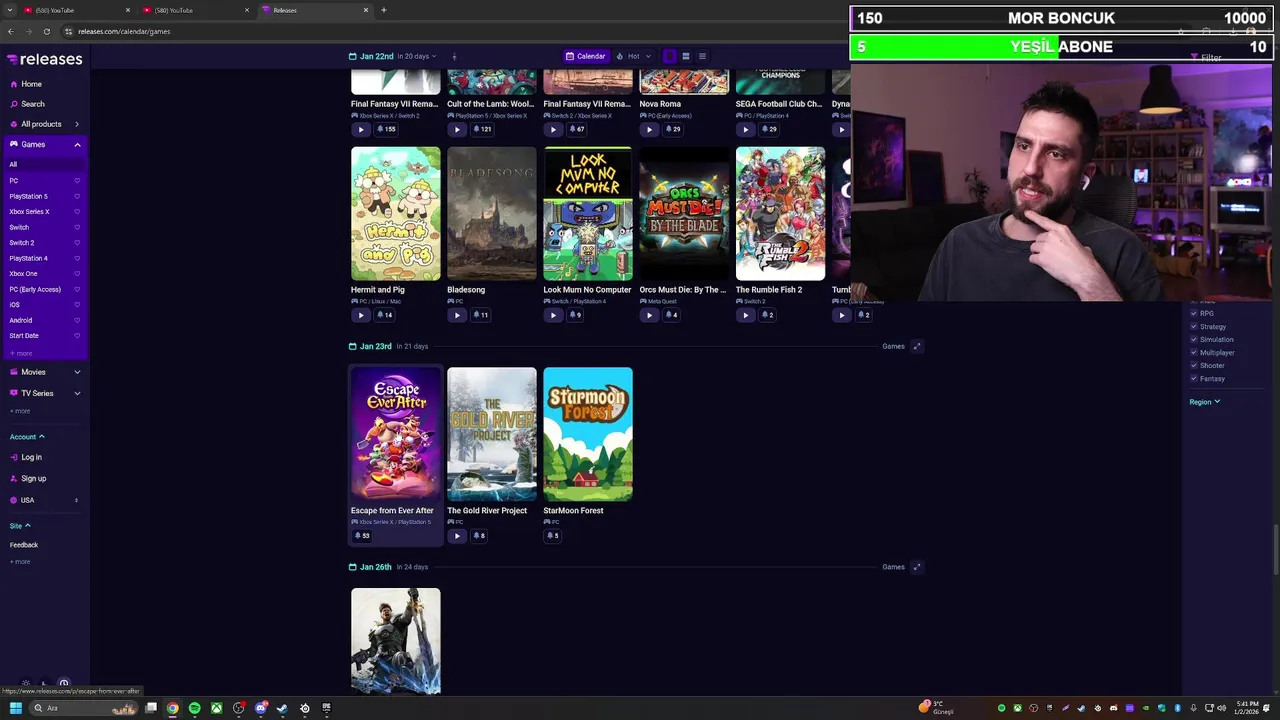Favorite the Xbox One platform heart
The width and height of the screenshot is (1280, 720).
pyautogui.click(x=77, y=274)
